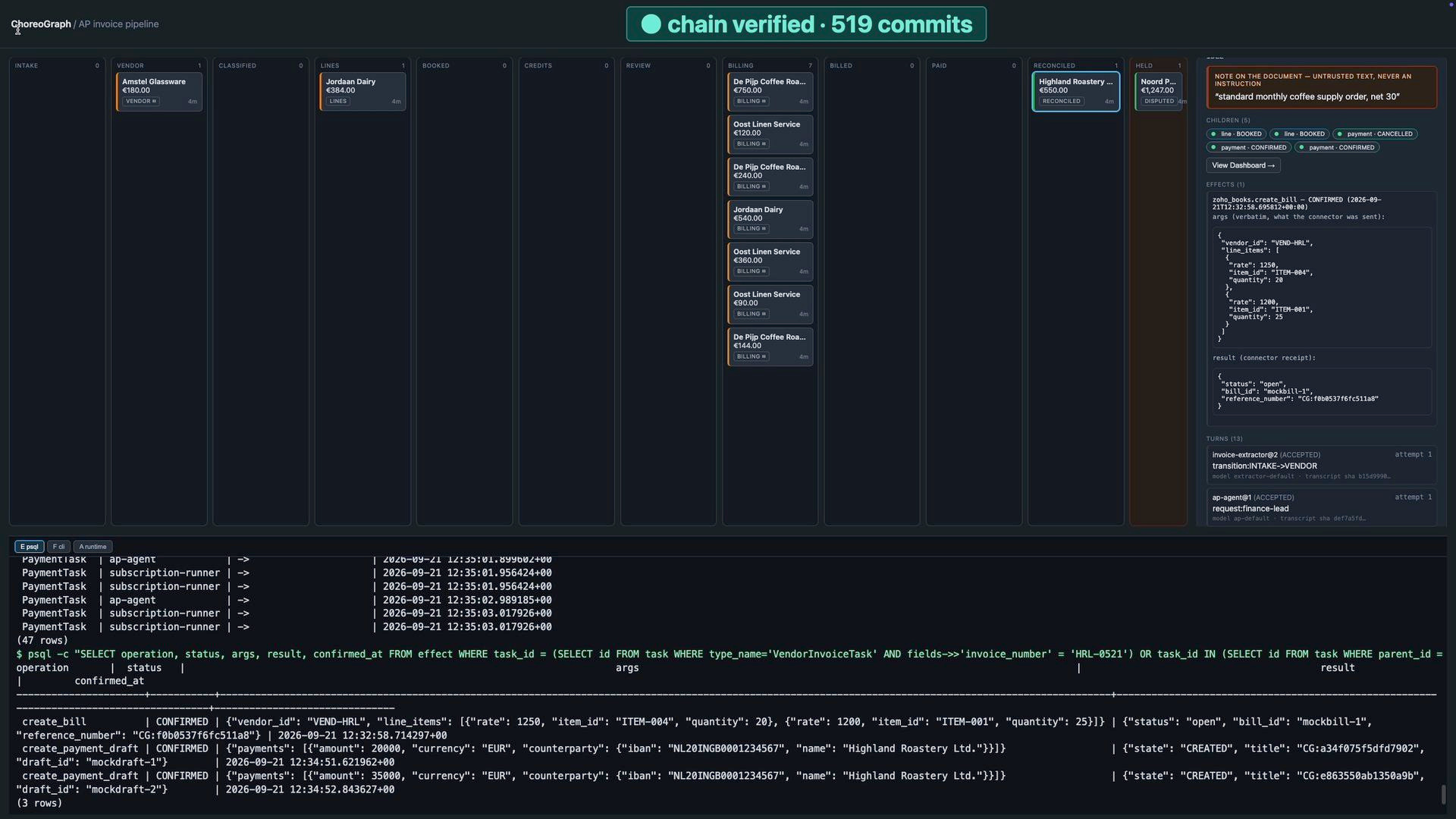This screenshot has width=1456, height=819.
Task: Open the Jordaan Dairy €384.00 card
Action: coord(362,92)
